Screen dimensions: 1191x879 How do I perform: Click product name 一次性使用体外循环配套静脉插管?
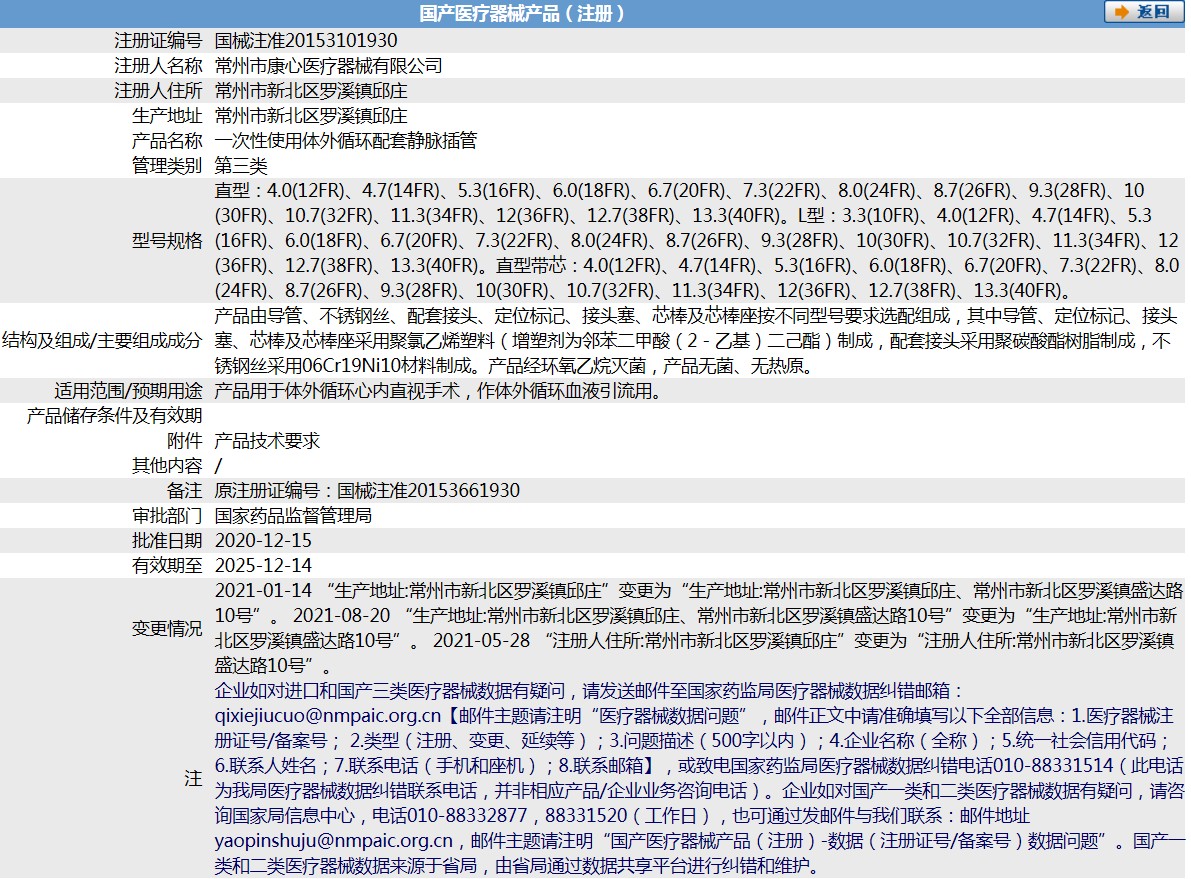click(346, 141)
